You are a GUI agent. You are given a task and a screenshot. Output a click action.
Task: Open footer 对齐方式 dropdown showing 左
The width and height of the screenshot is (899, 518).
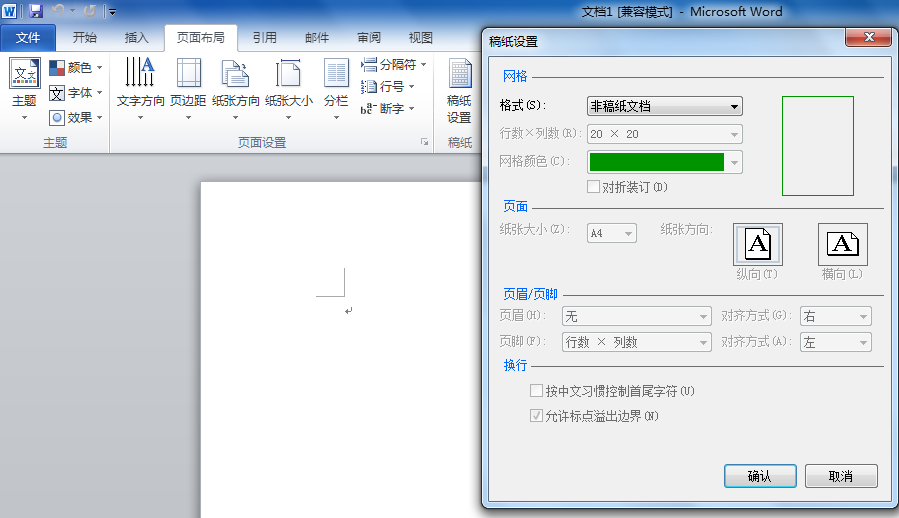coord(836,342)
